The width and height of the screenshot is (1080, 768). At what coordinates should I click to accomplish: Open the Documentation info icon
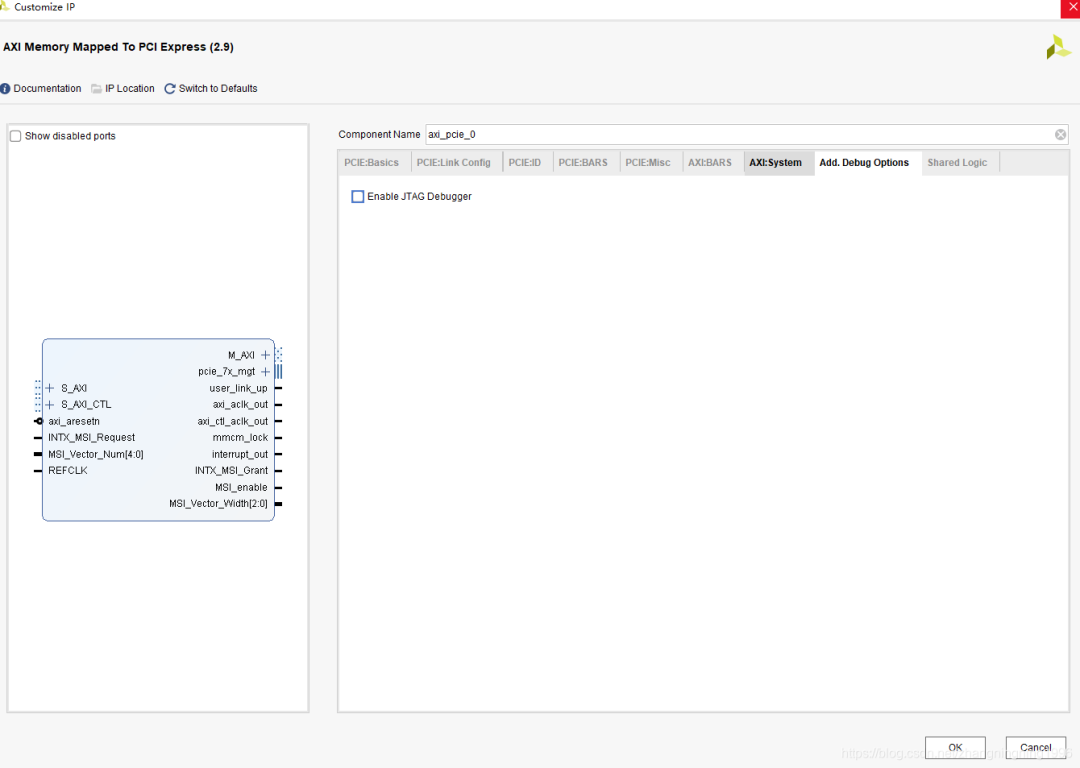pyautogui.click(x=6, y=89)
